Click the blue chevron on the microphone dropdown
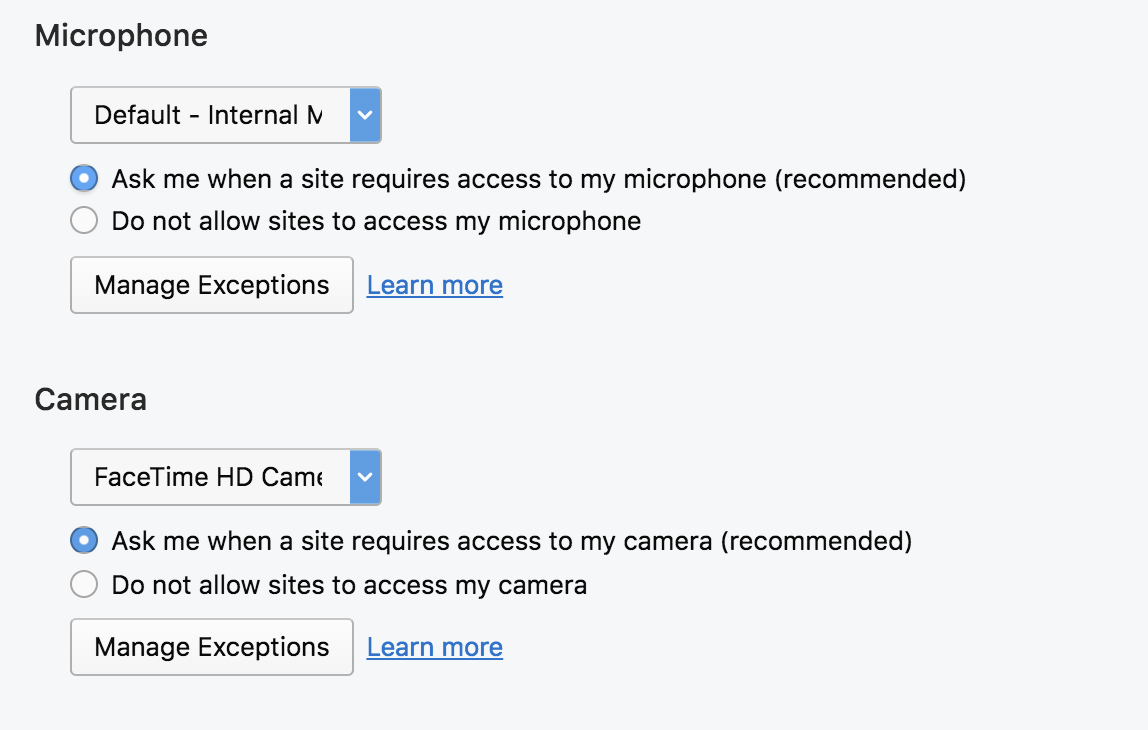Image resolution: width=1148 pixels, height=730 pixels. click(365, 115)
